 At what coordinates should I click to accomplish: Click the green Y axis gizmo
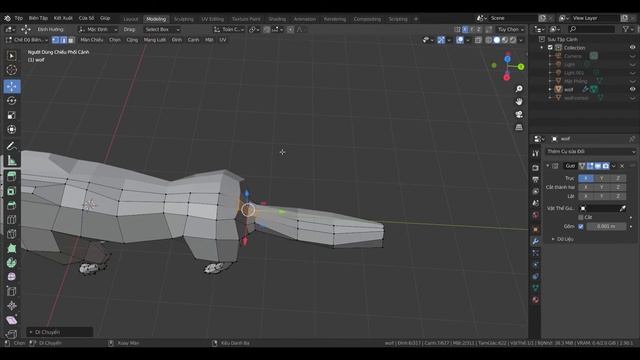pos(521,67)
